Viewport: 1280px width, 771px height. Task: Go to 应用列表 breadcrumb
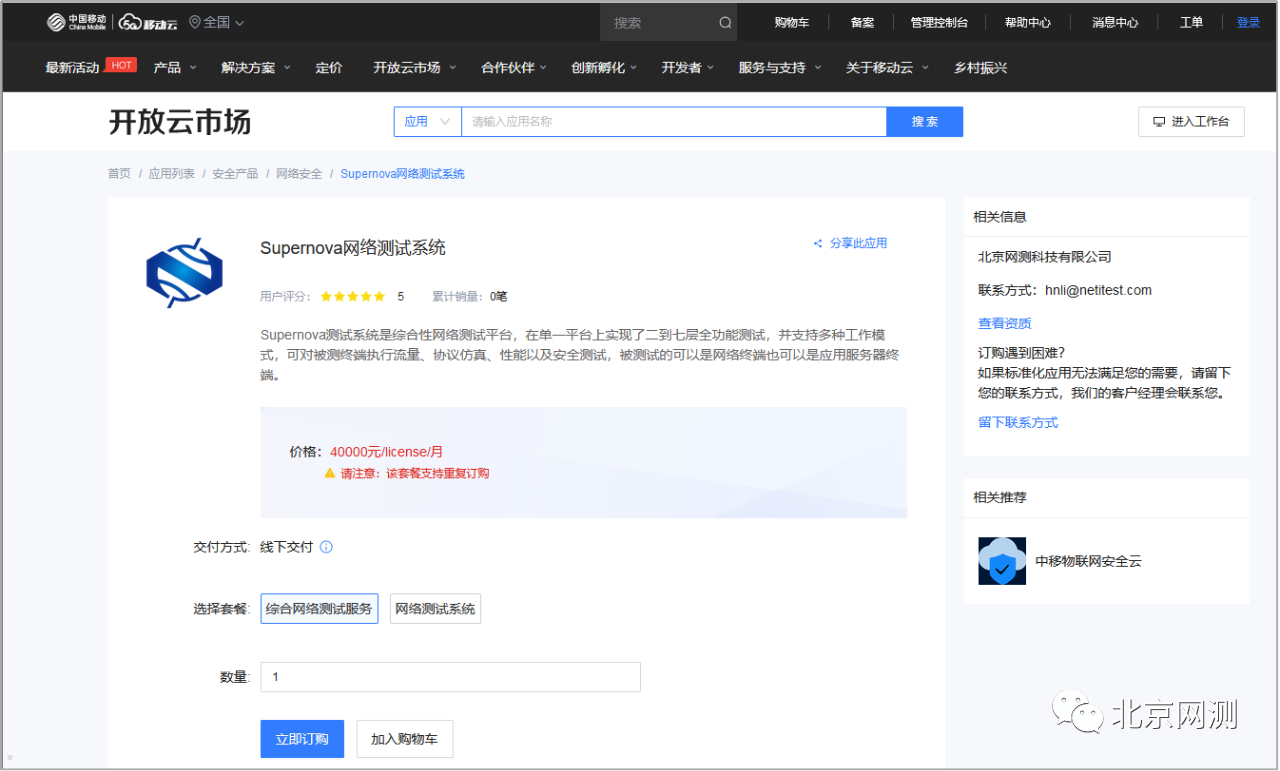pos(172,174)
